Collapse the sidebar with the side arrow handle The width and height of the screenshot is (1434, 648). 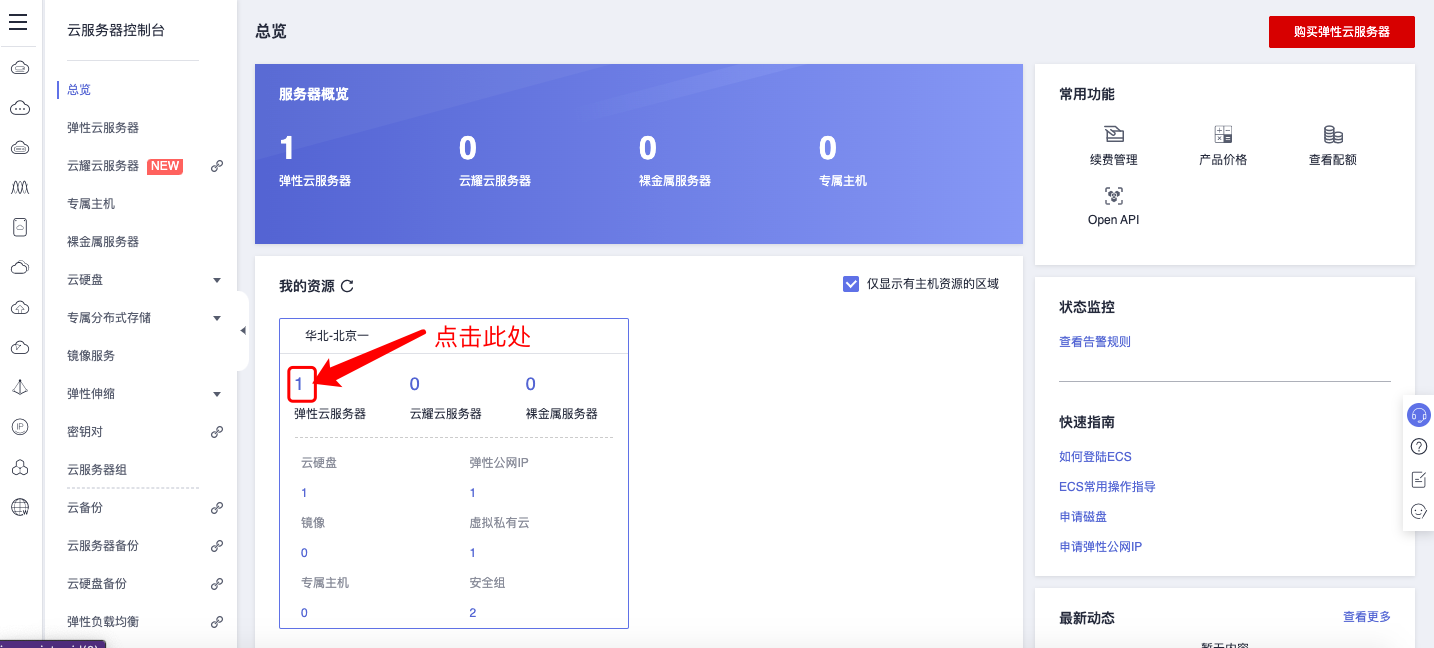point(243,331)
